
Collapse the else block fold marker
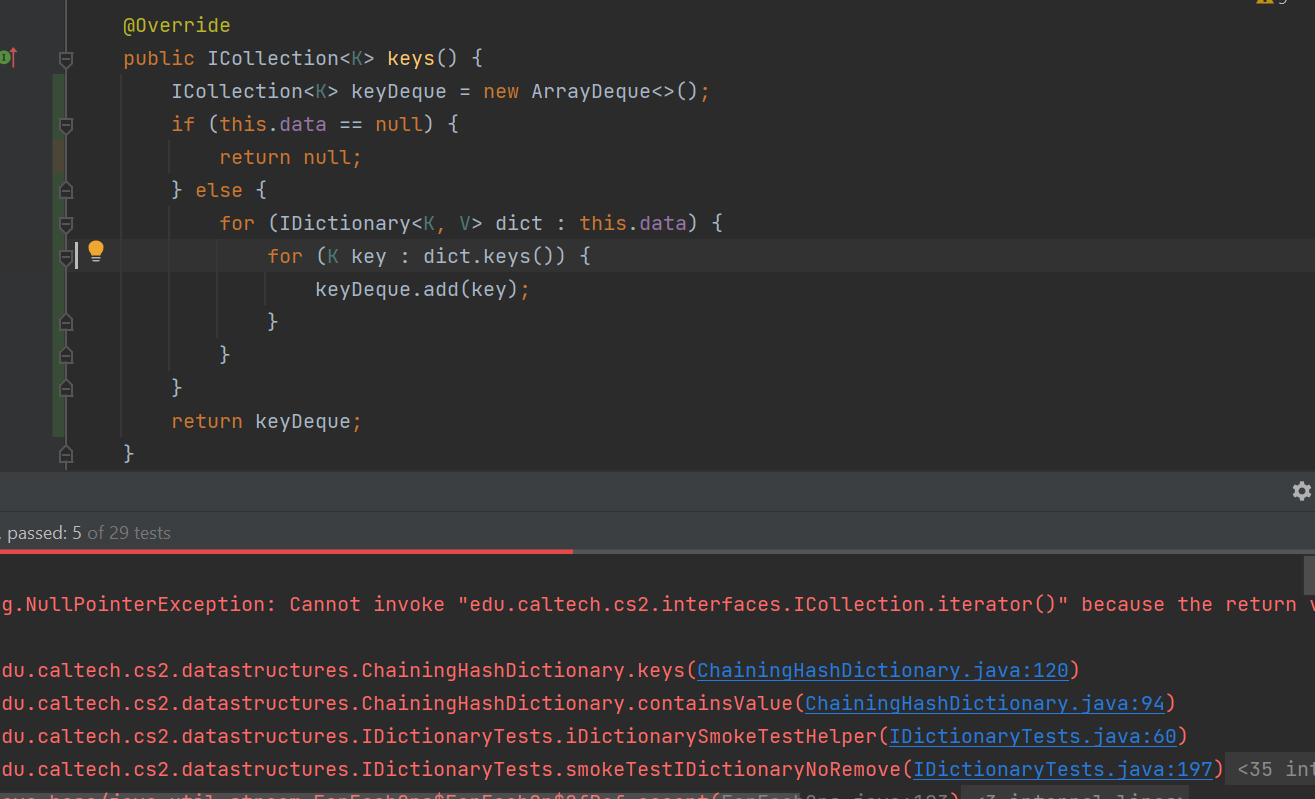(x=66, y=190)
